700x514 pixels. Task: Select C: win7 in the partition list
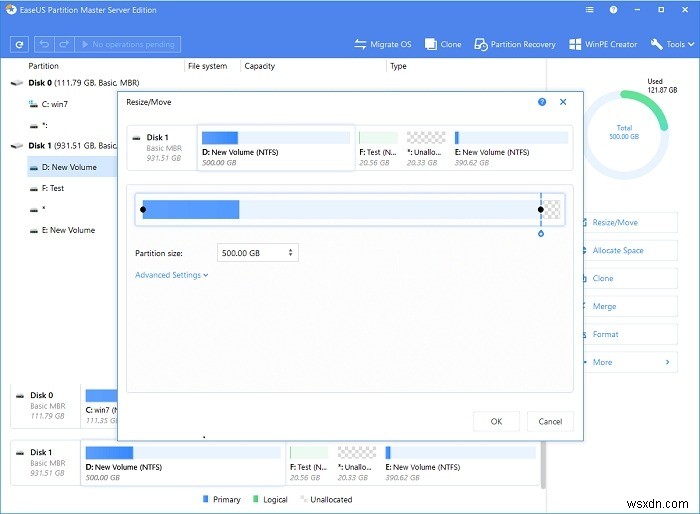54,104
